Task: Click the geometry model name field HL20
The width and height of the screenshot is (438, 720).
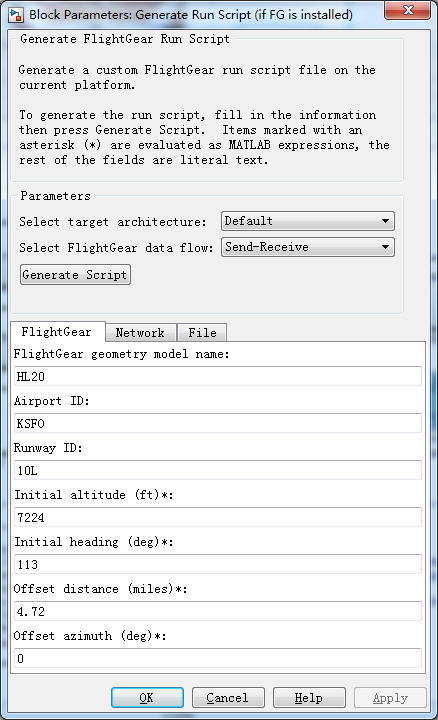Action: tap(218, 377)
